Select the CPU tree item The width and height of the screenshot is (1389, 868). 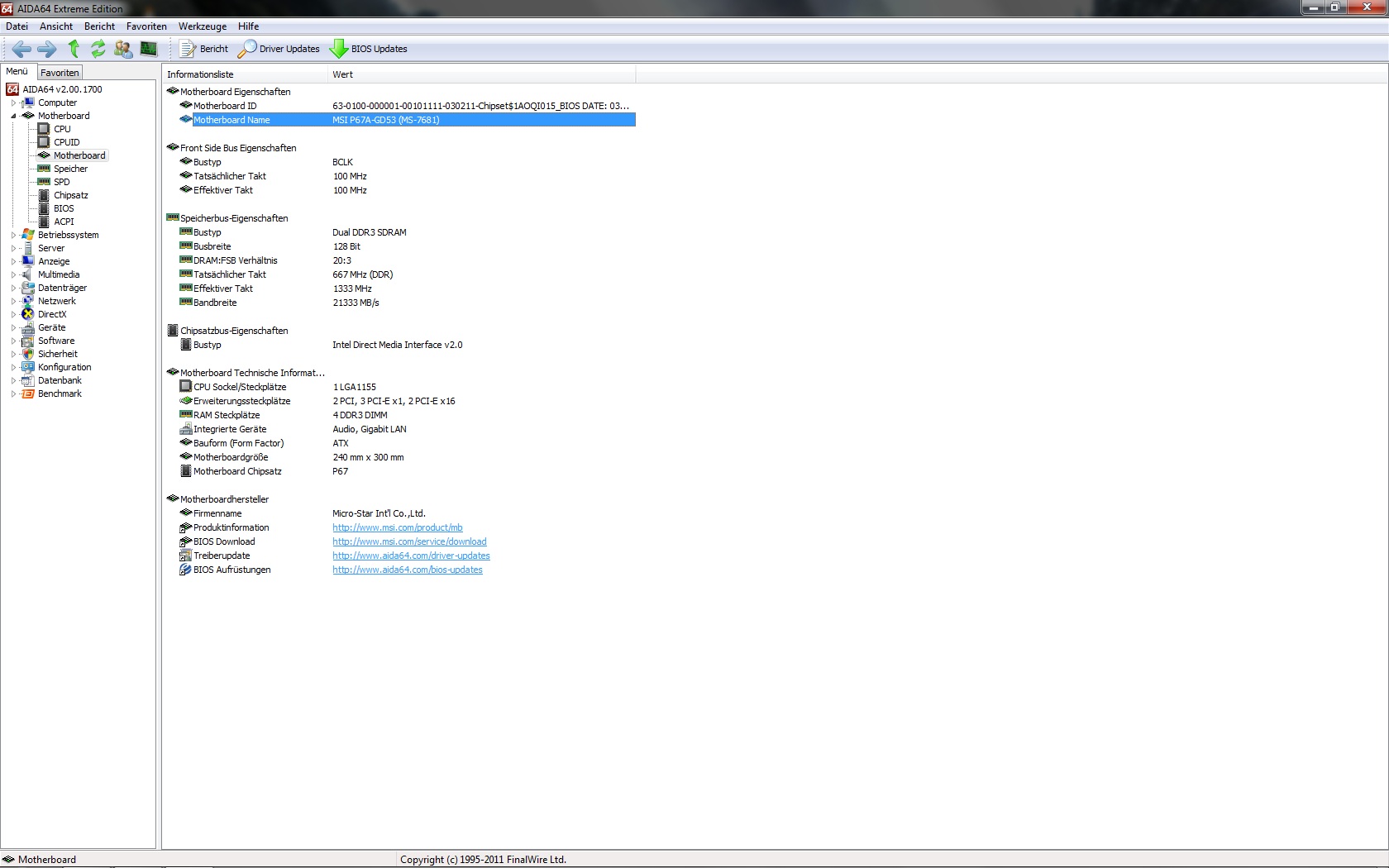[x=62, y=129]
